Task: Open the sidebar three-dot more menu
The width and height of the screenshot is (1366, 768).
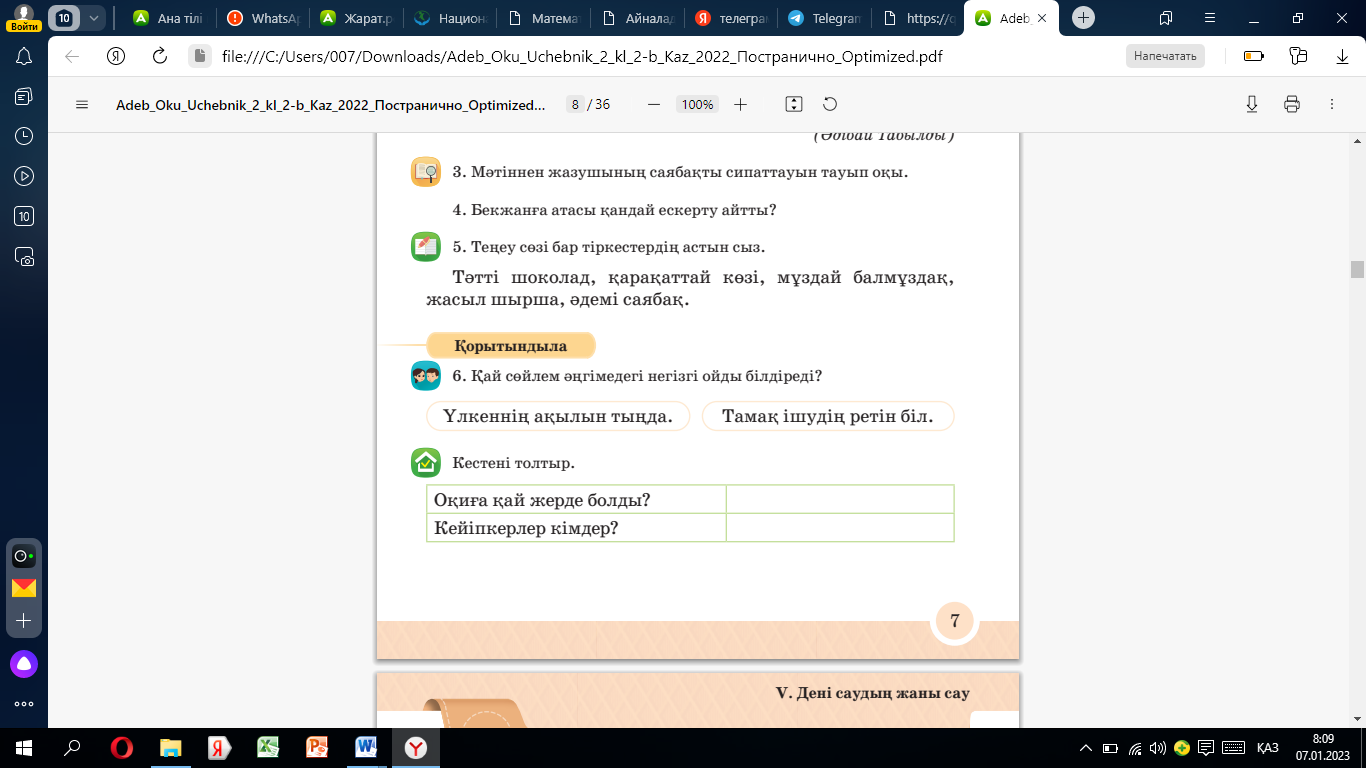Action: pos(24,703)
